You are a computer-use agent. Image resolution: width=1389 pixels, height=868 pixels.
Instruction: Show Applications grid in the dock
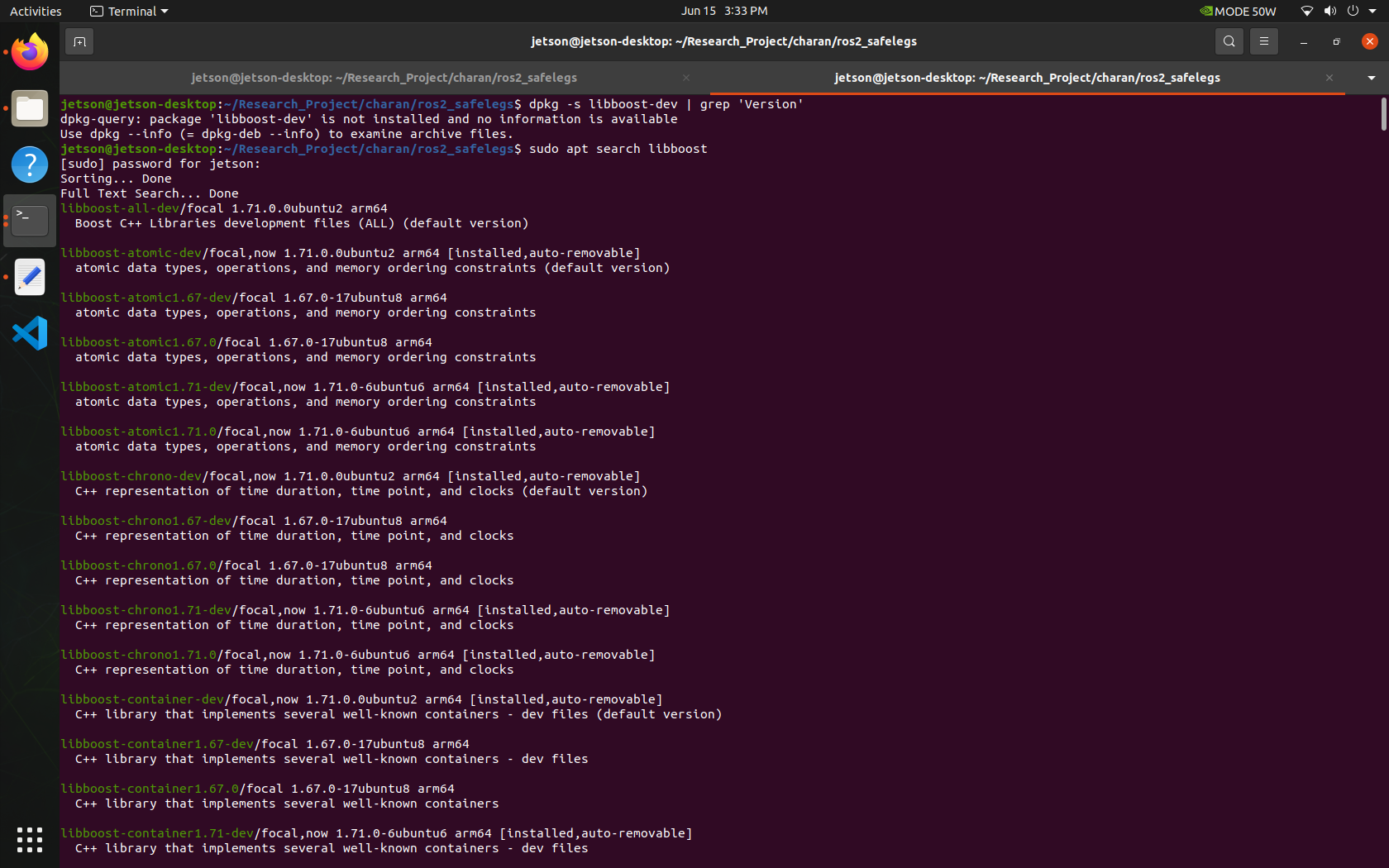[29, 839]
